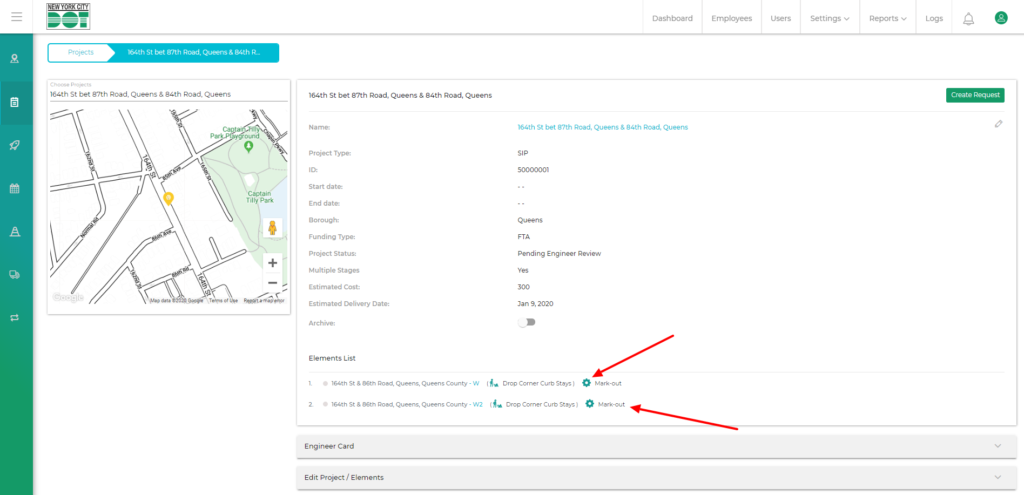Viewport: 1024px width, 495px height.
Task: Click the pencil edit icon for project name
Action: tap(998, 124)
